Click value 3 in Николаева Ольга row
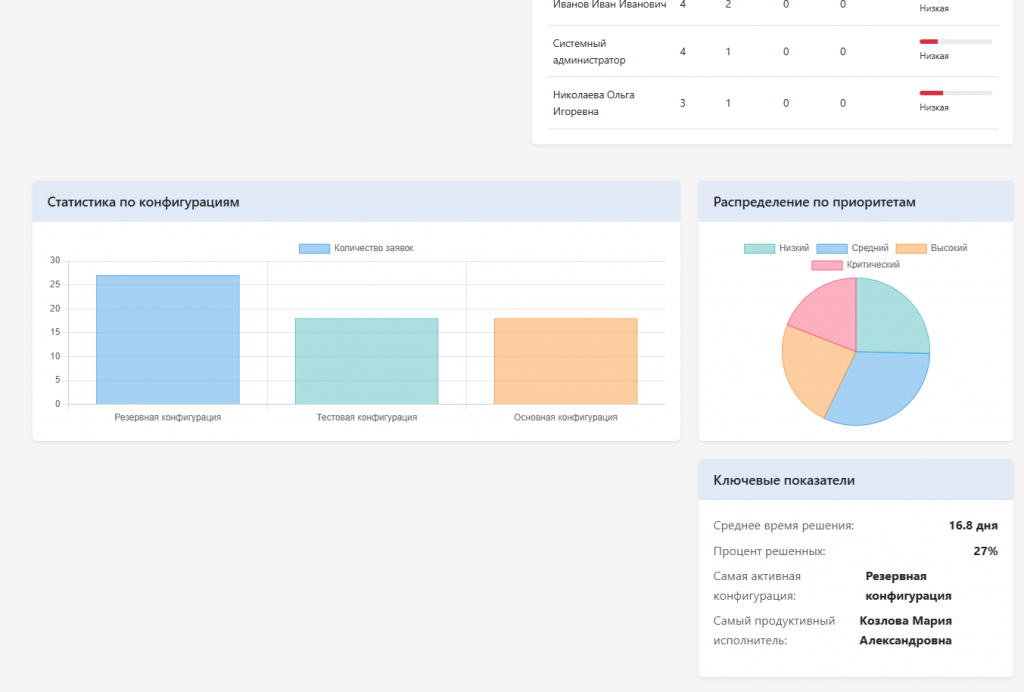The image size is (1024, 692). (682, 103)
